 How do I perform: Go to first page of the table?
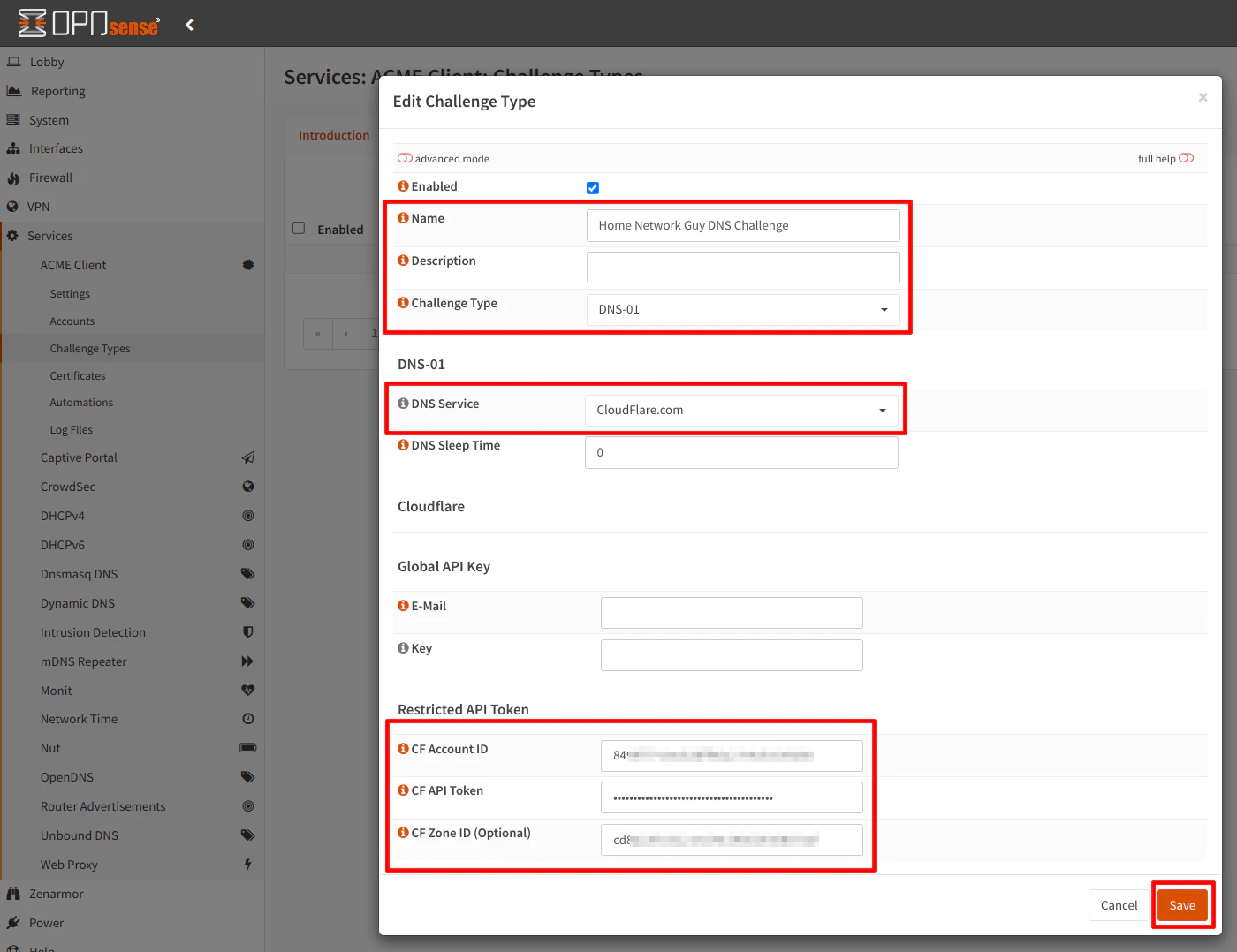point(317,334)
